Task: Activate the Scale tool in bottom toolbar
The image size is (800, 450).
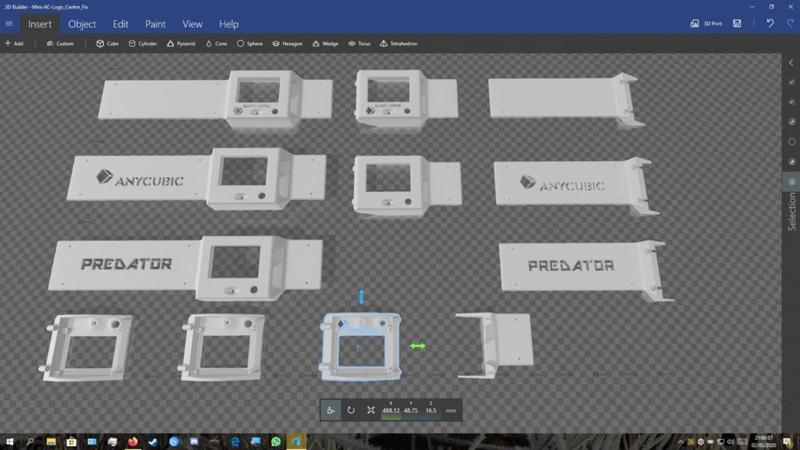Action: click(x=371, y=410)
